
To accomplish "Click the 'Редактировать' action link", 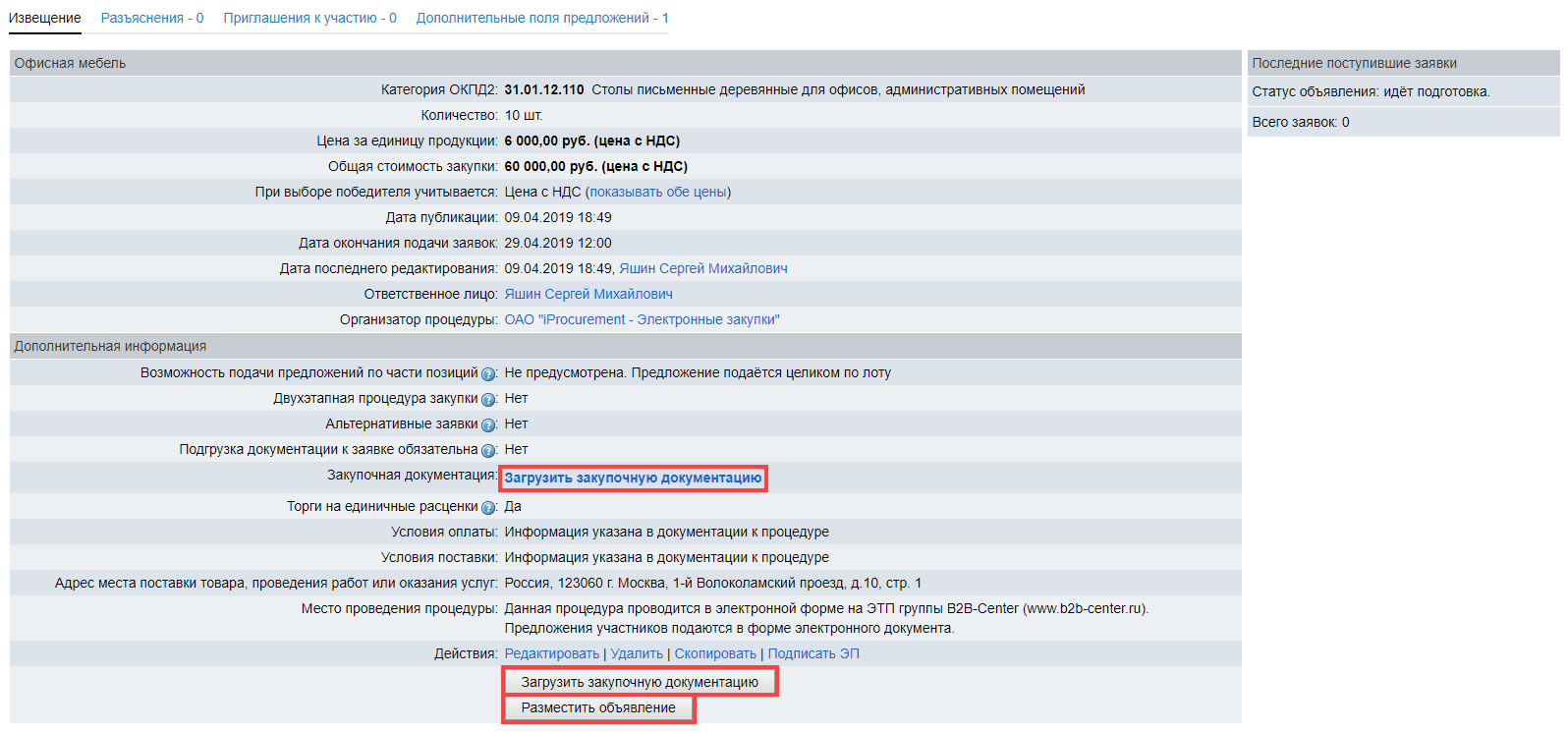I will [x=551, y=653].
